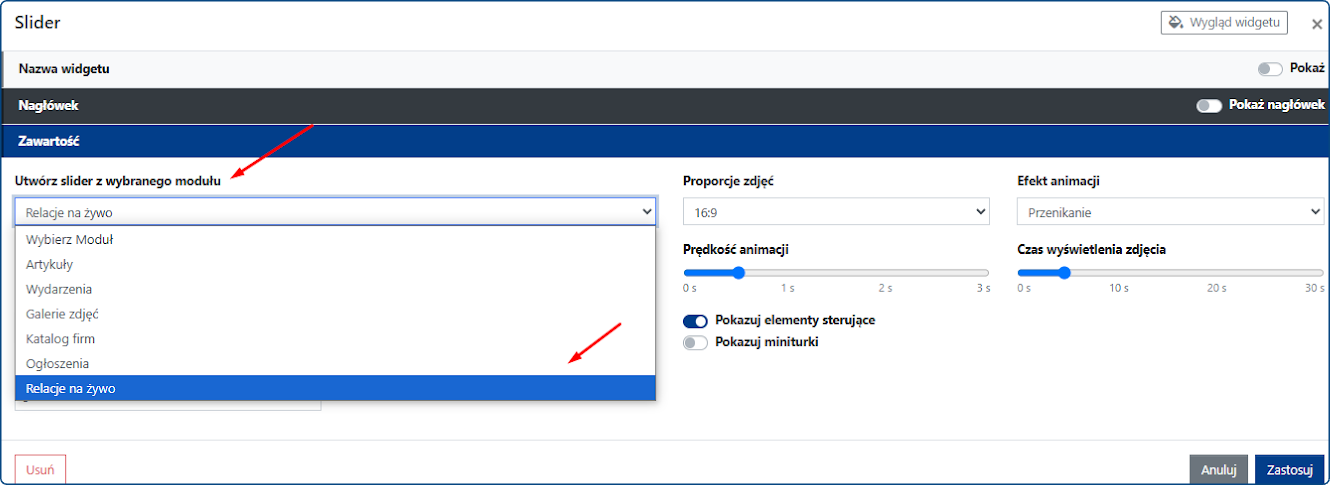Image resolution: width=1330 pixels, height=485 pixels.
Task: Collapse the Relacje na żywo module dropdown
Action: click(x=335, y=212)
